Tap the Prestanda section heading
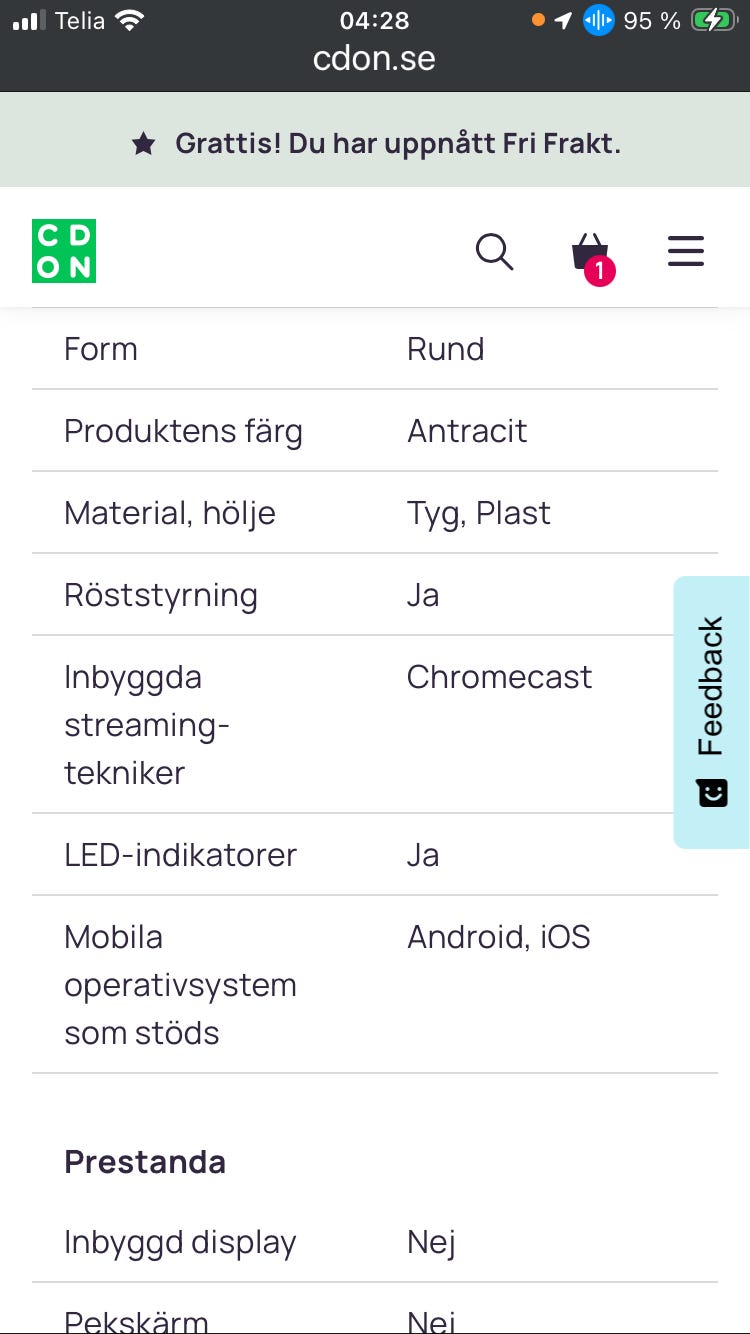The width and height of the screenshot is (750, 1334). 145,1162
